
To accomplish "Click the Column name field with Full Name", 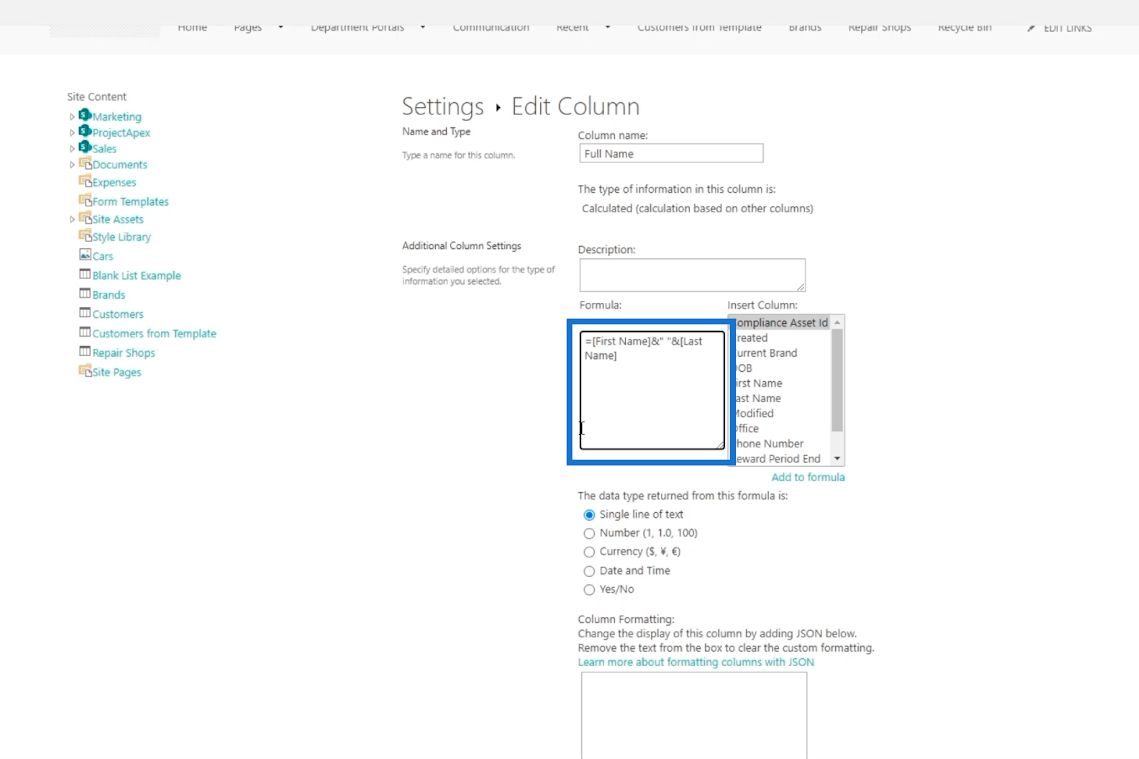I will [x=671, y=154].
